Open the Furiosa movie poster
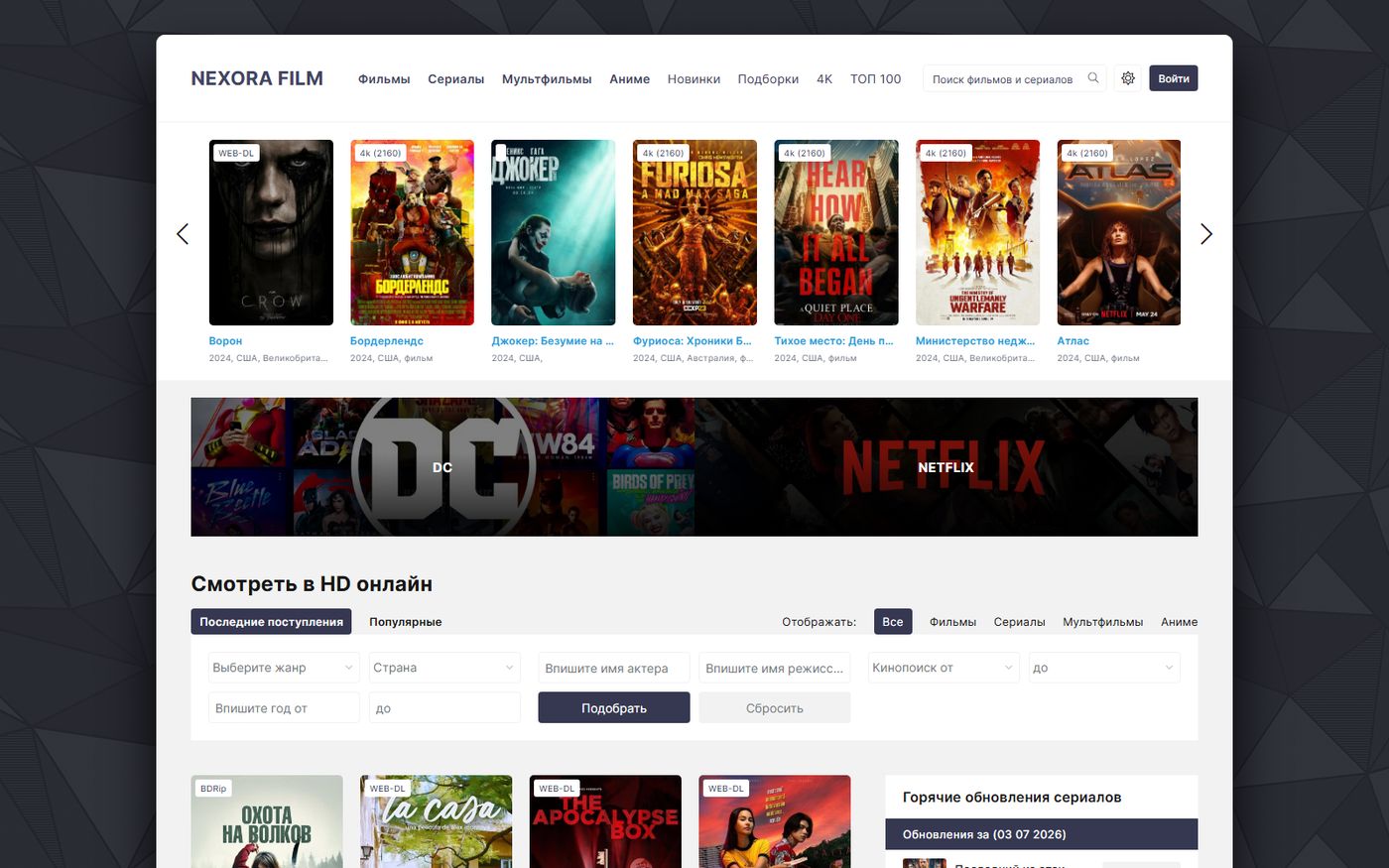Image resolution: width=1389 pixels, height=868 pixels. click(x=694, y=232)
